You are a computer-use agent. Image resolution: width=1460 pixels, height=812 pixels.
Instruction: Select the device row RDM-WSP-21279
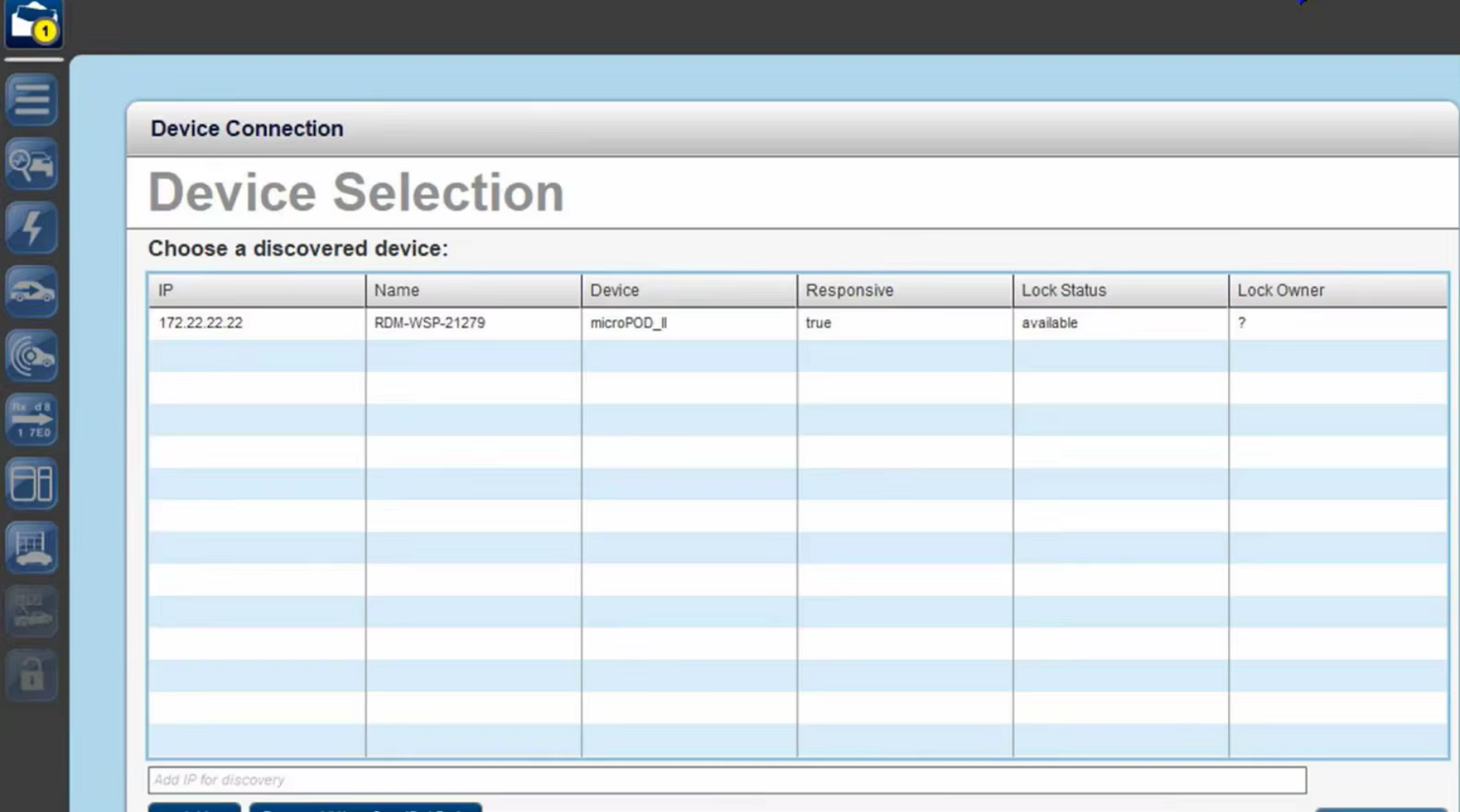pos(430,323)
